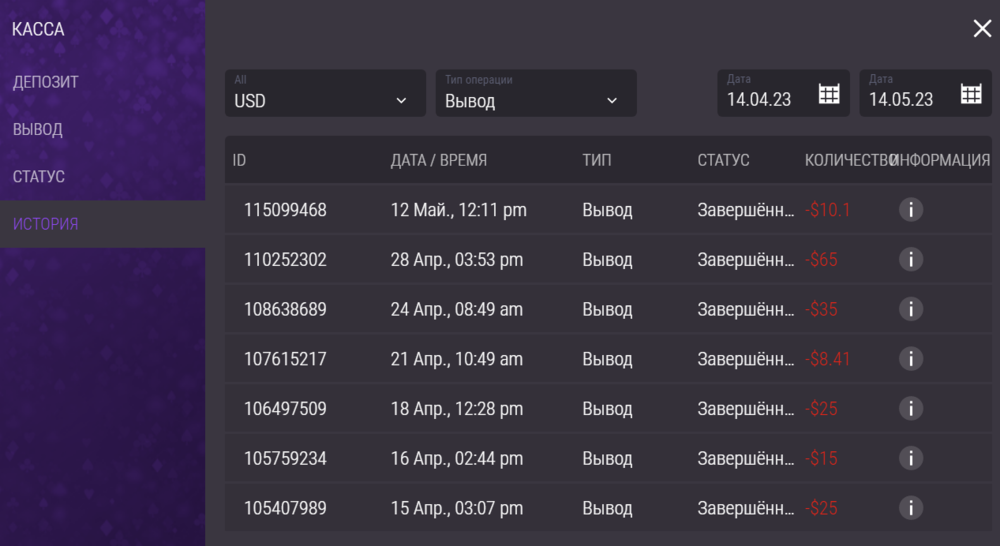Select transaction ID 108638689

pos(285,309)
